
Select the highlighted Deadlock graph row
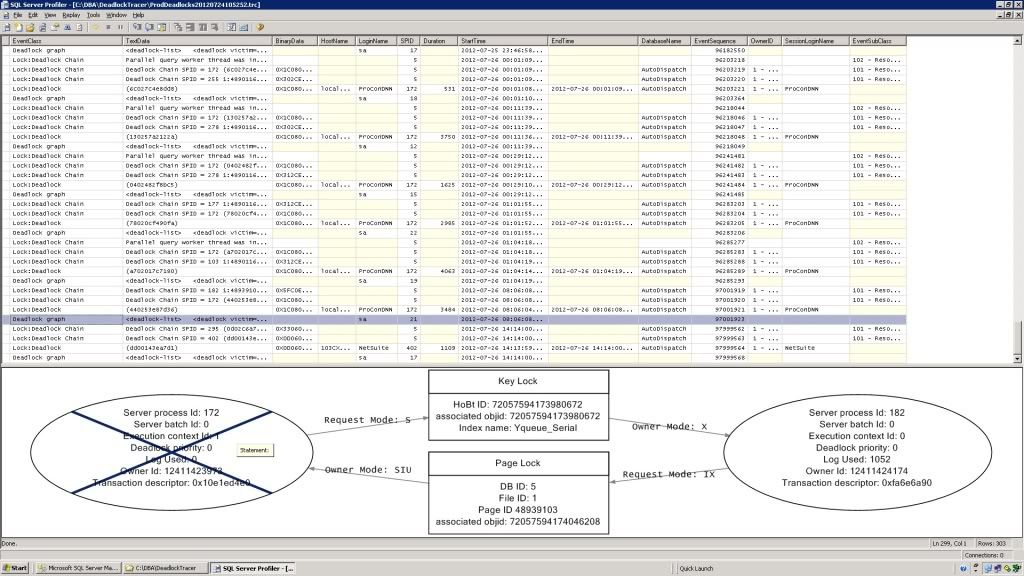pyautogui.click(x=453, y=319)
